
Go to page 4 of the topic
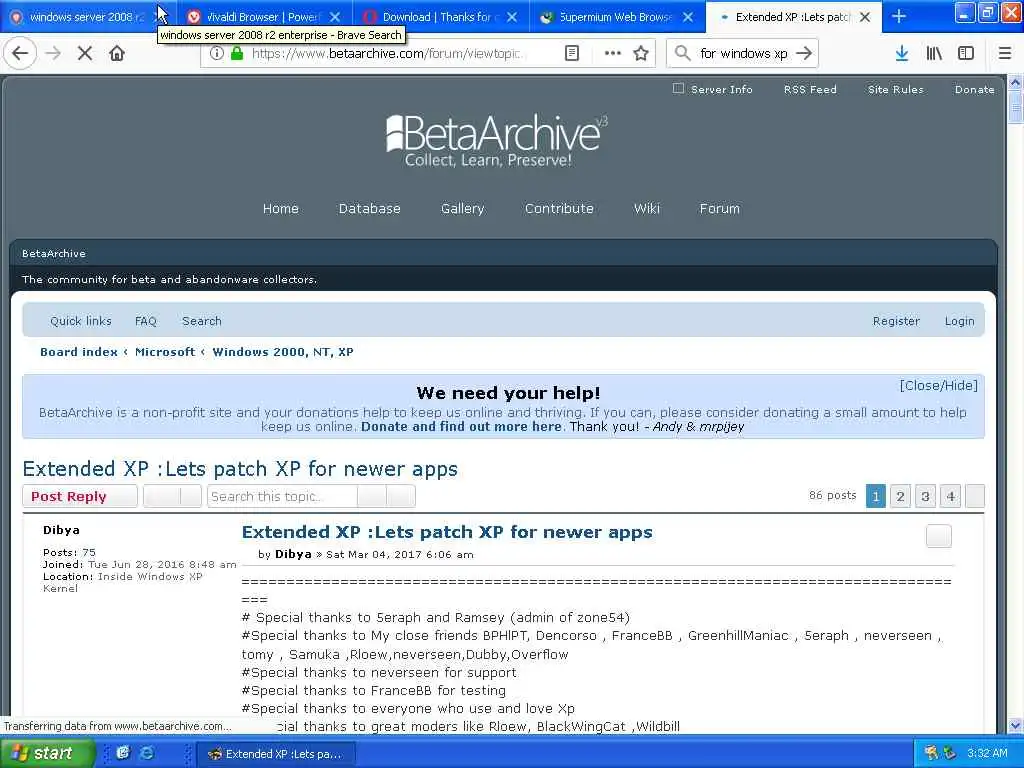tap(950, 496)
